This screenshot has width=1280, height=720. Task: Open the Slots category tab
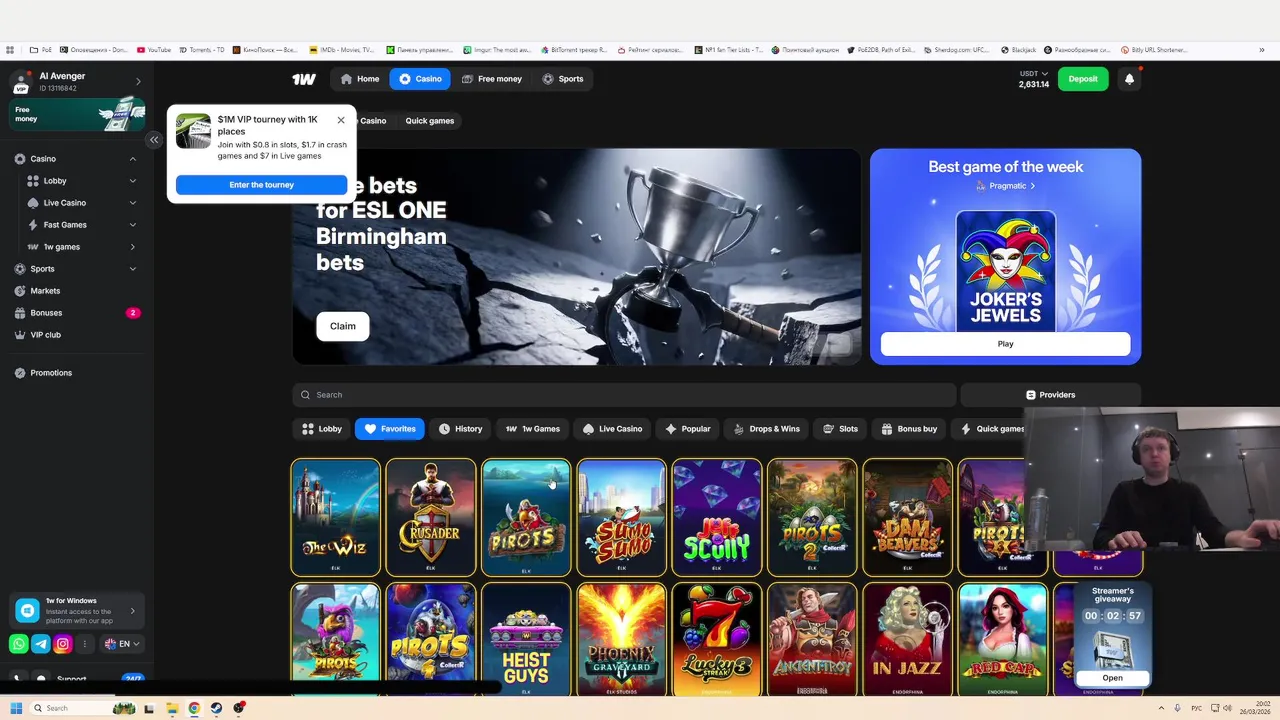point(840,429)
